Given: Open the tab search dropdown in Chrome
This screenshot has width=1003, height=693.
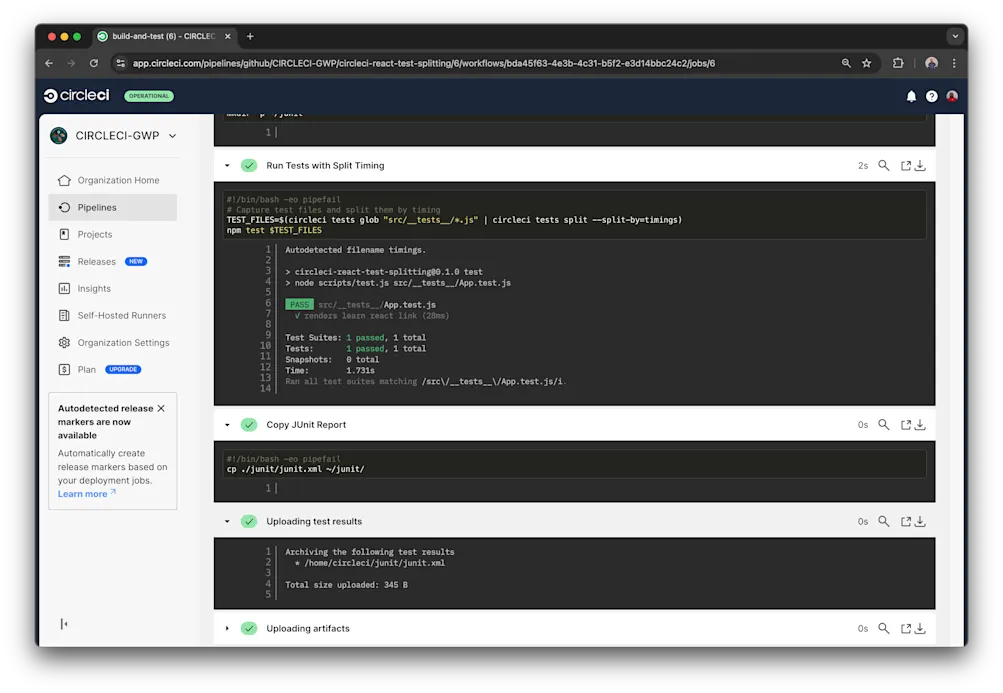Looking at the screenshot, I should point(955,36).
